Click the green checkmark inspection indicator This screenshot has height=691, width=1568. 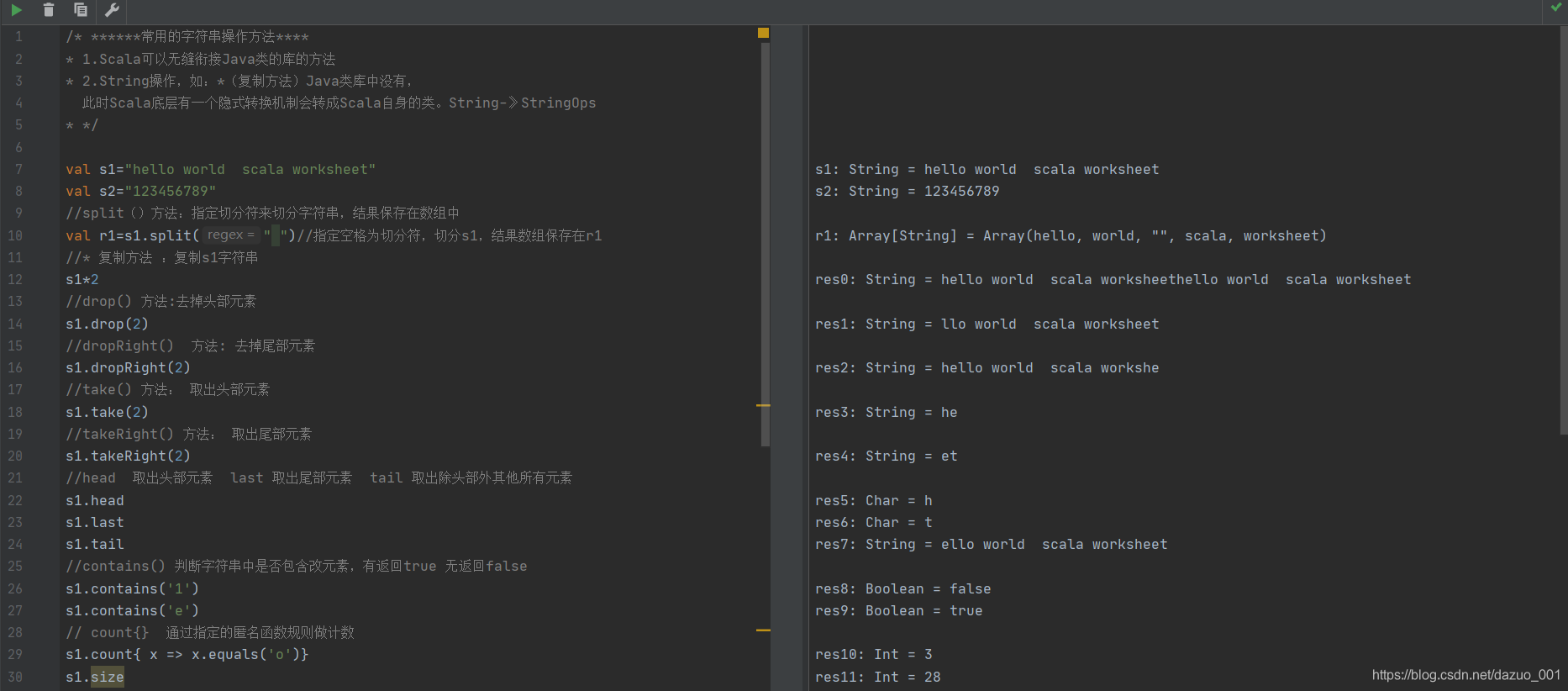point(1556,8)
